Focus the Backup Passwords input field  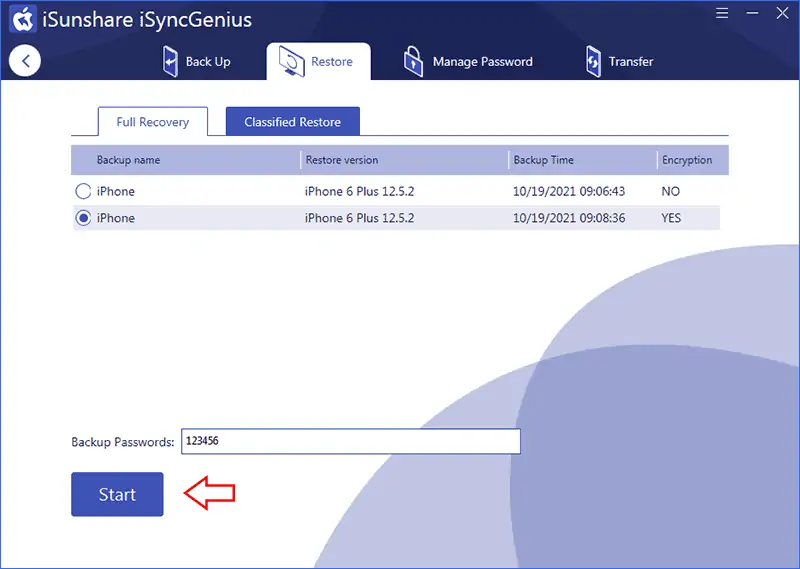coord(350,442)
